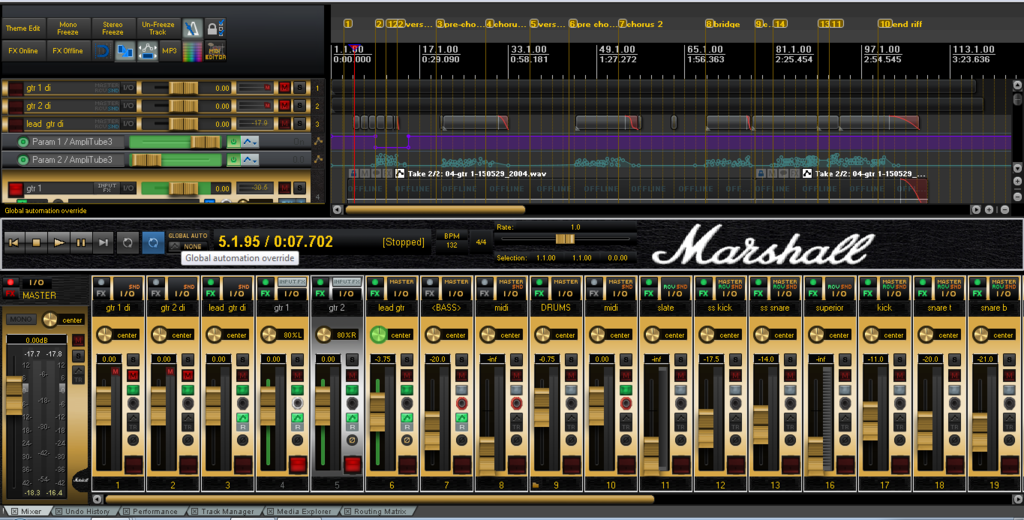Viewport: 1024px width, 520px height.
Task: Toggle the grey repeat loop button
Action: pyautogui.click(x=128, y=242)
